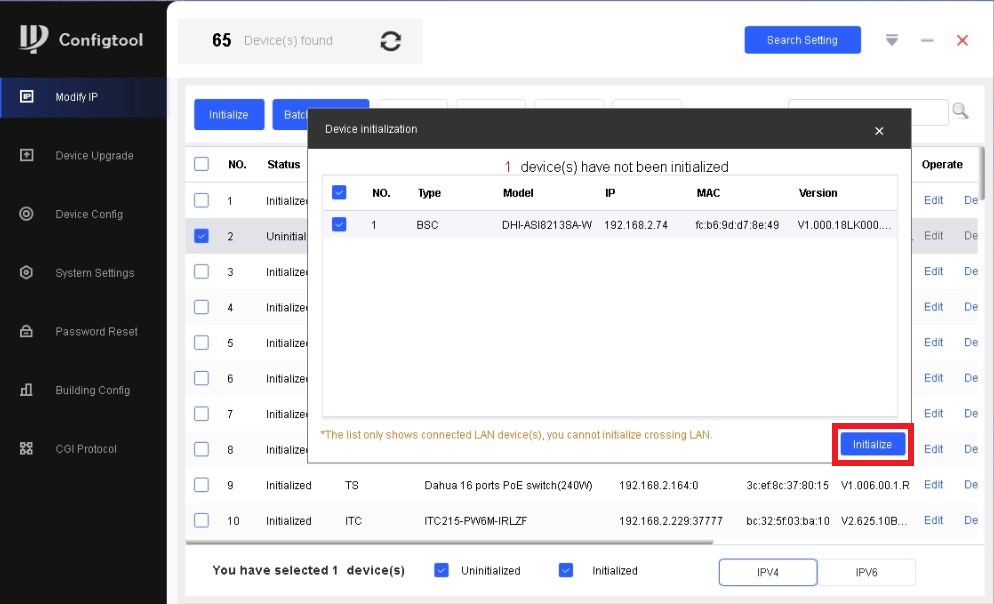Open System Settings sidebar icon

pyautogui.click(x=27, y=273)
